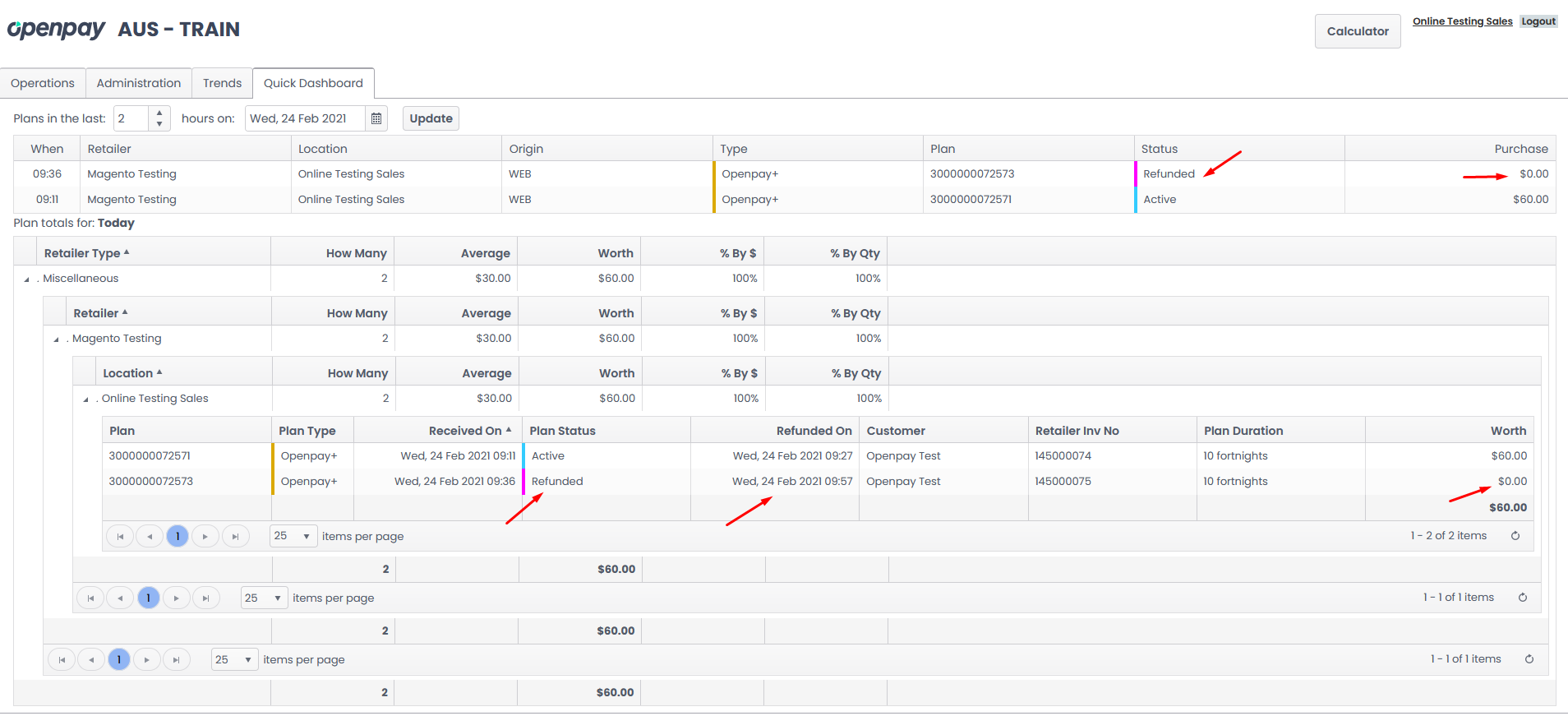The width and height of the screenshot is (1568, 716).
Task: Open the Trends tab
Action: pos(222,83)
